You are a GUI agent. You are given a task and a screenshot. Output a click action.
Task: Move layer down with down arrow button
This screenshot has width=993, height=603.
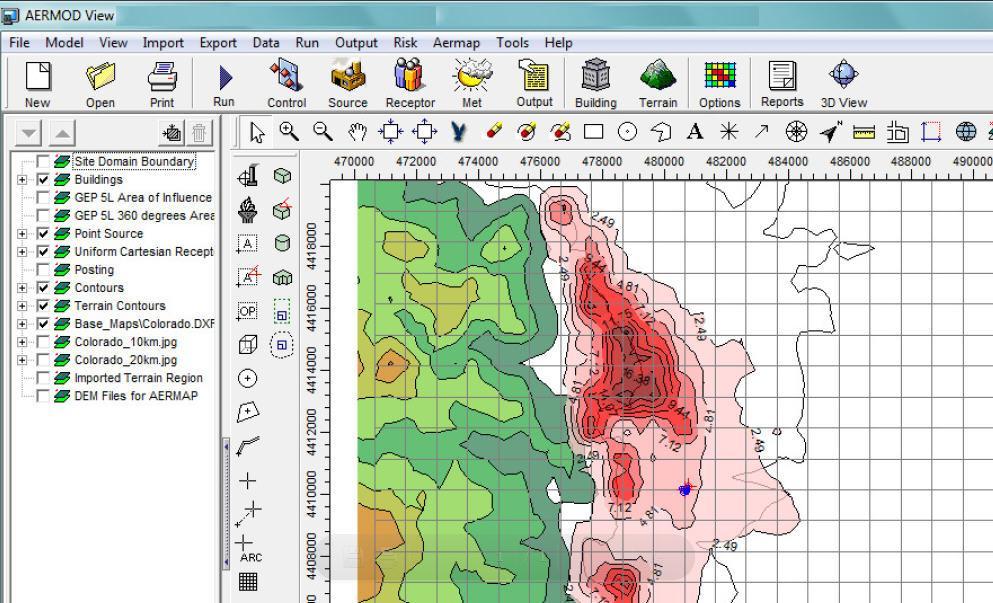[x=28, y=133]
